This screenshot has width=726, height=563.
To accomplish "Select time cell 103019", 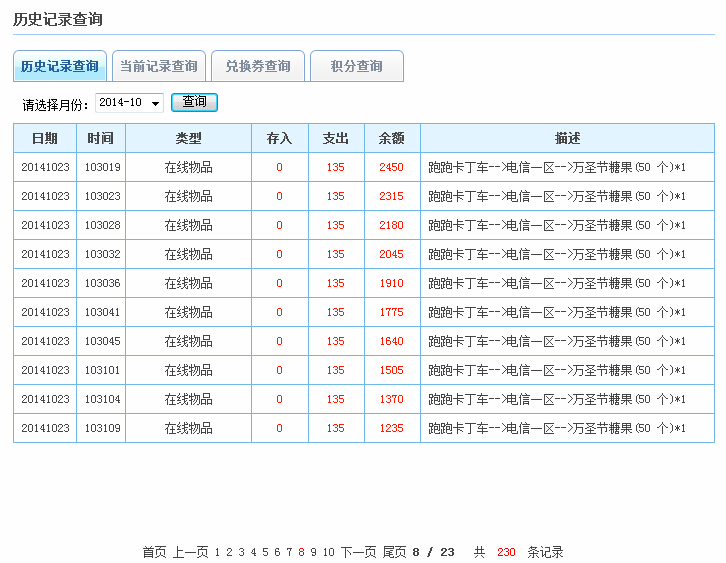I will (102, 167).
